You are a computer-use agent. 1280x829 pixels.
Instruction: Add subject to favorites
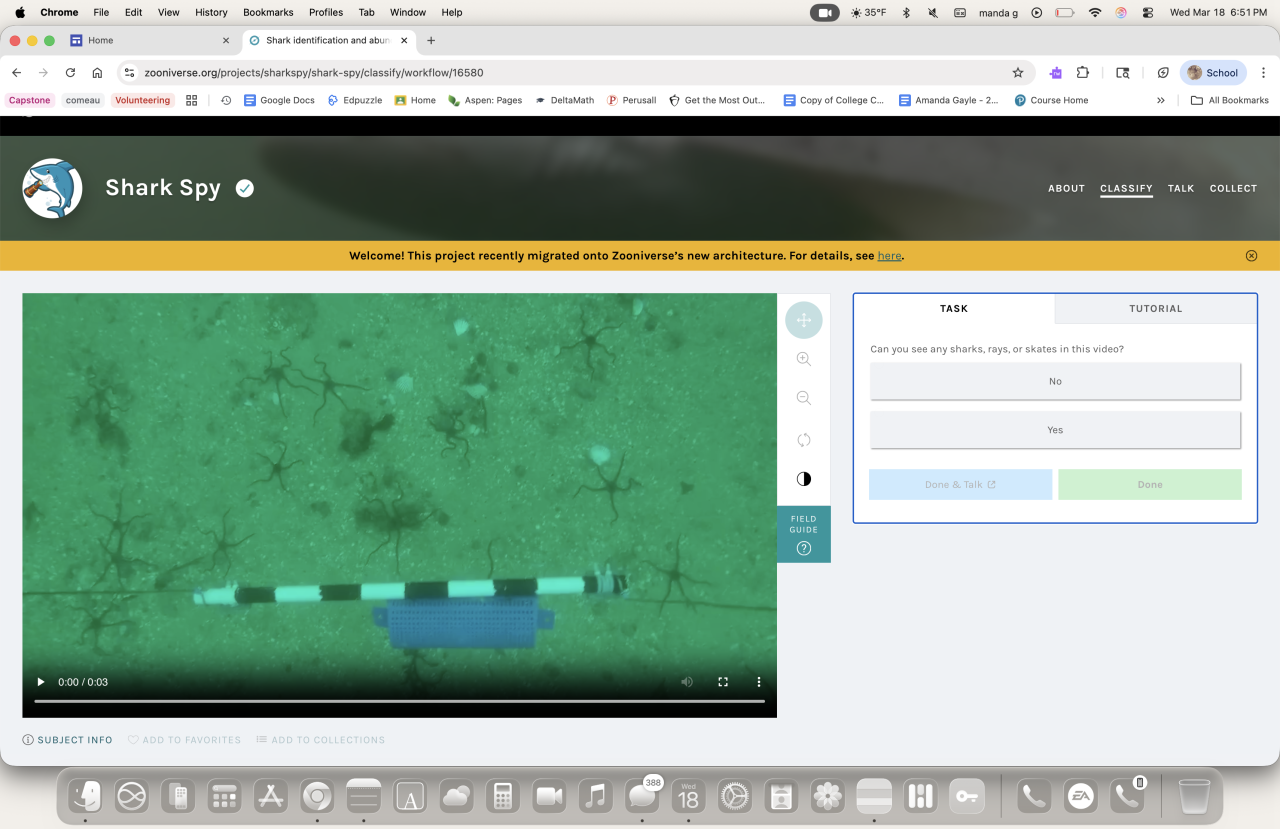[x=184, y=740]
